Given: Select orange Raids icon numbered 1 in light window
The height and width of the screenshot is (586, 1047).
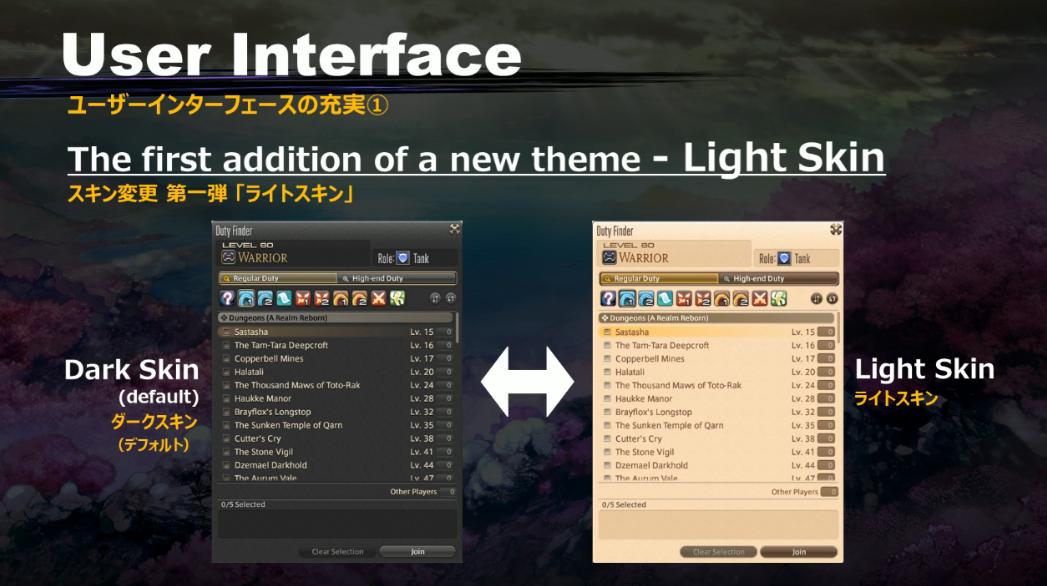Looking at the screenshot, I should (721, 298).
